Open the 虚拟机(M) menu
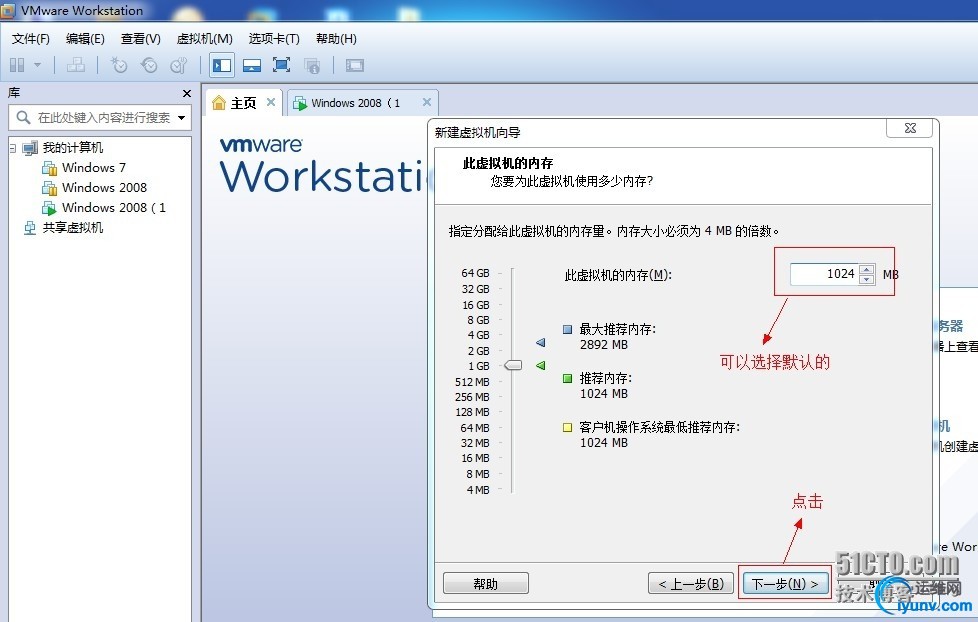 click(205, 39)
